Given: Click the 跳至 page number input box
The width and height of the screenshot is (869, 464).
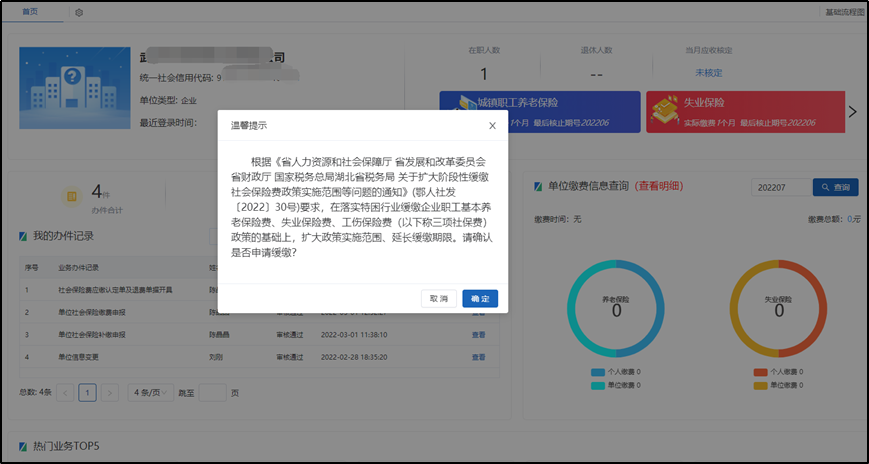Looking at the screenshot, I should [x=212, y=393].
